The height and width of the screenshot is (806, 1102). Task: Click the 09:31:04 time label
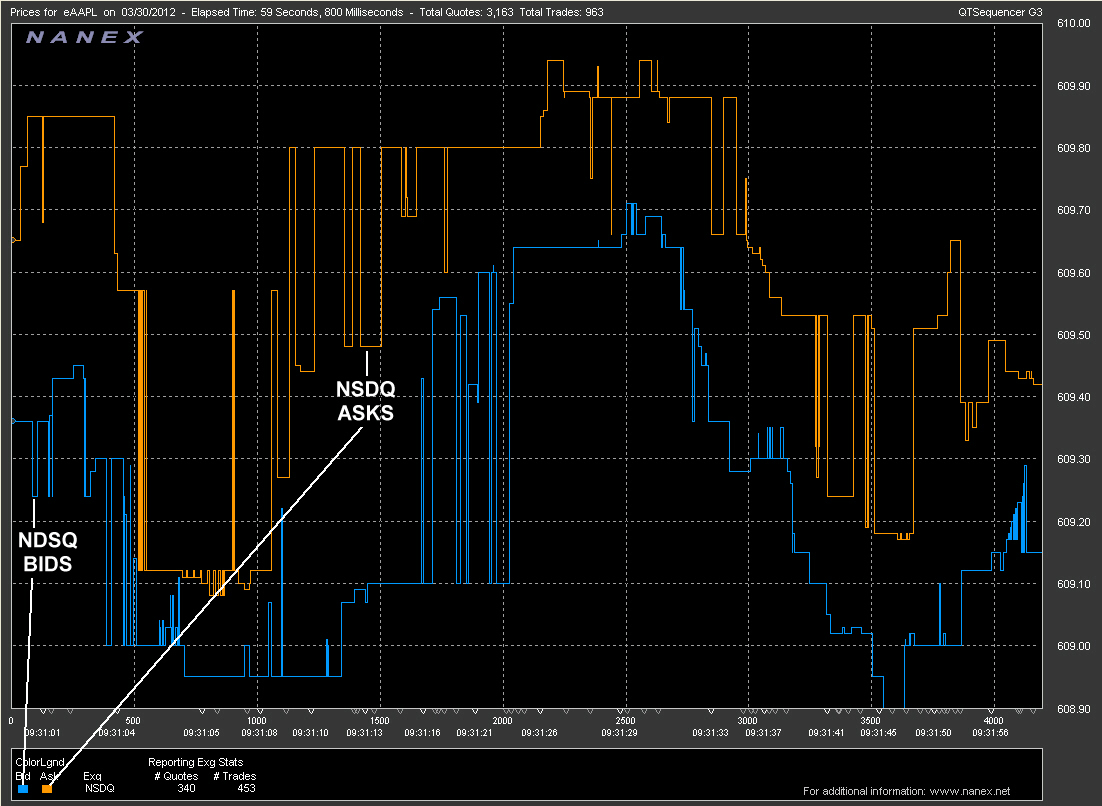click(116, 733)
